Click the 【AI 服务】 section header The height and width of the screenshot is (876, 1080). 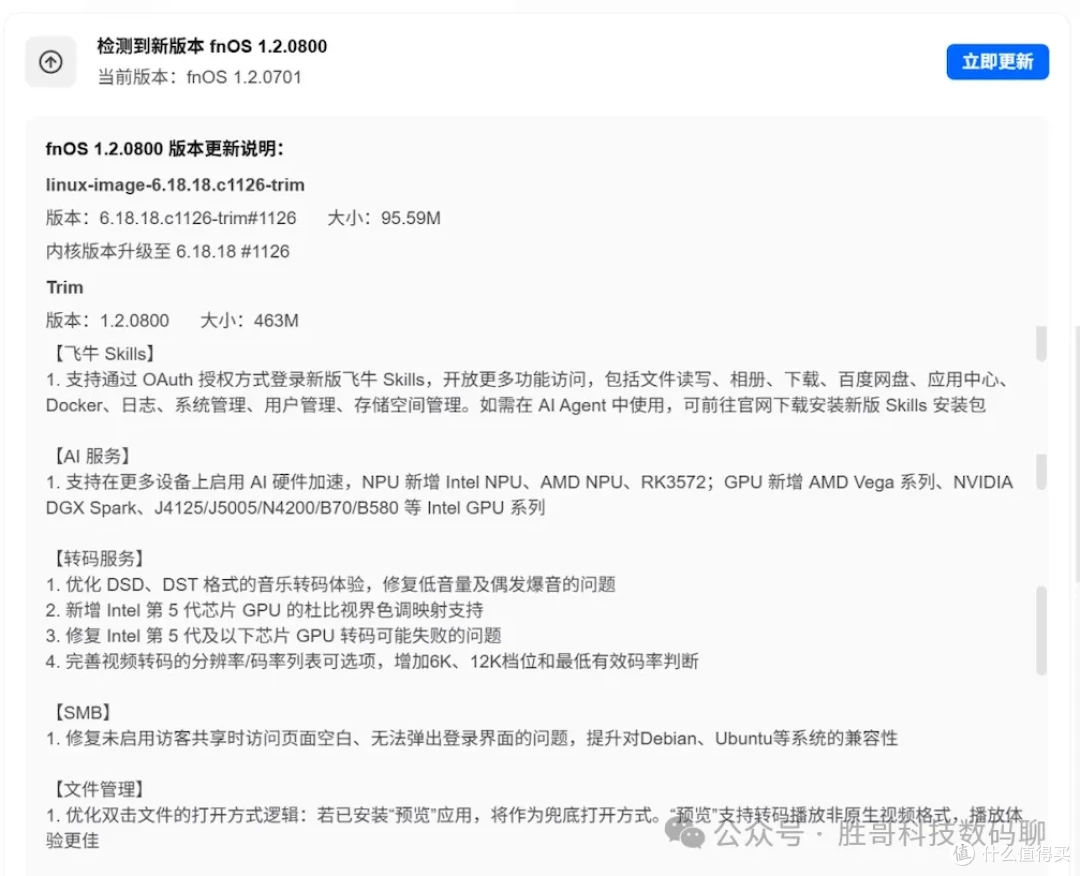90,456
